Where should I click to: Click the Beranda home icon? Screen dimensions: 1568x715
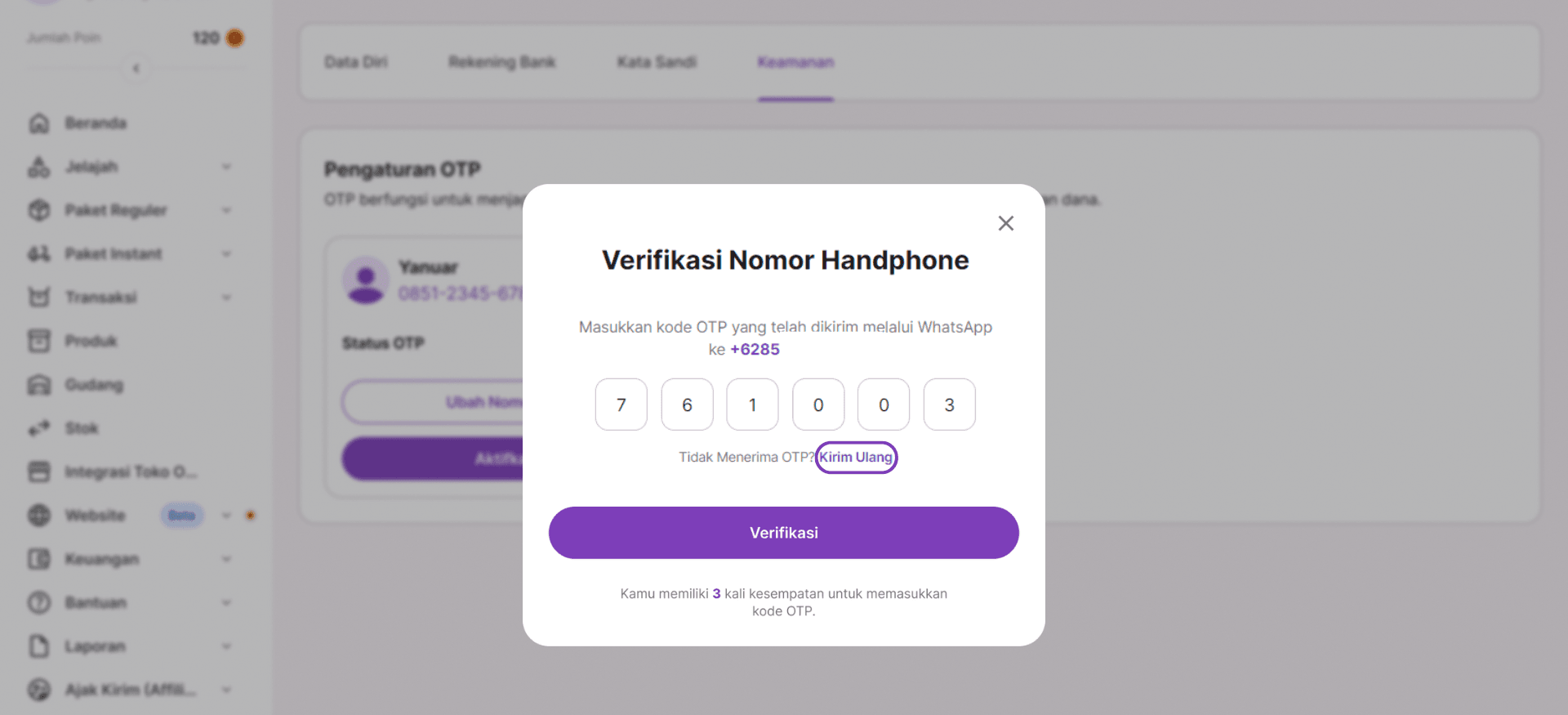pos(39,123)
